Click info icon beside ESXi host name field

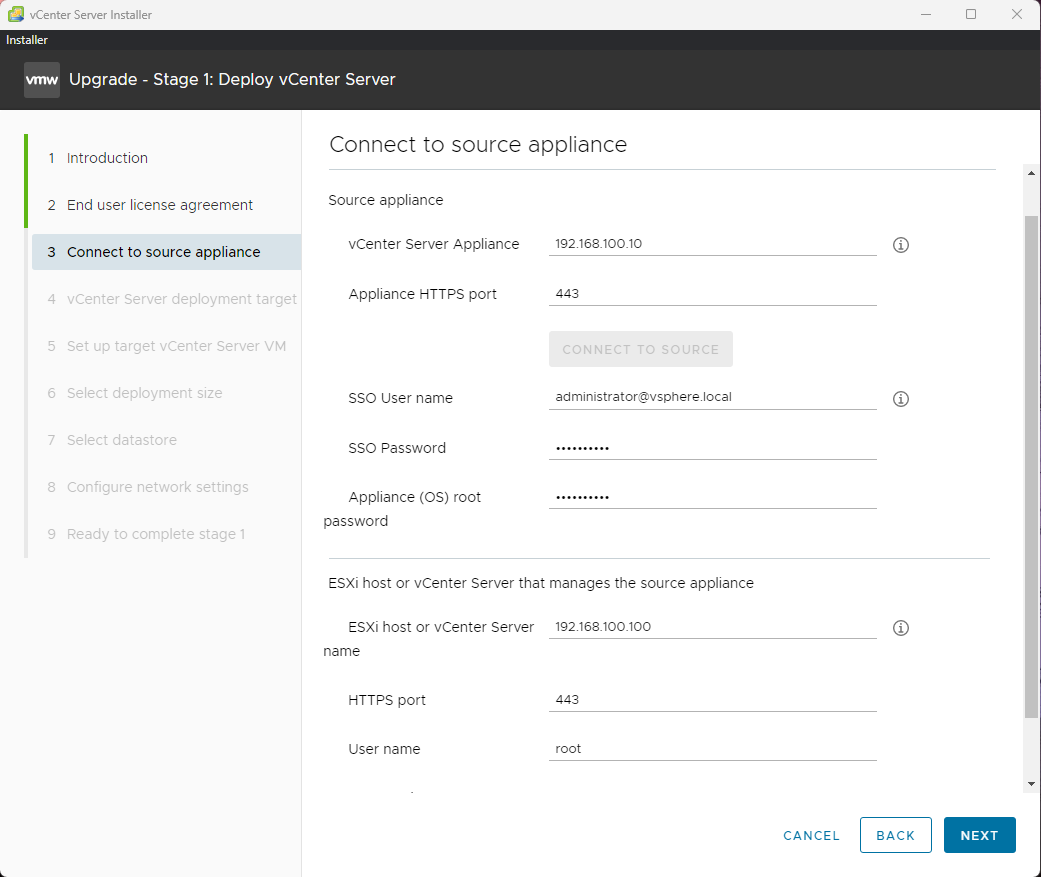click(900, 628)
